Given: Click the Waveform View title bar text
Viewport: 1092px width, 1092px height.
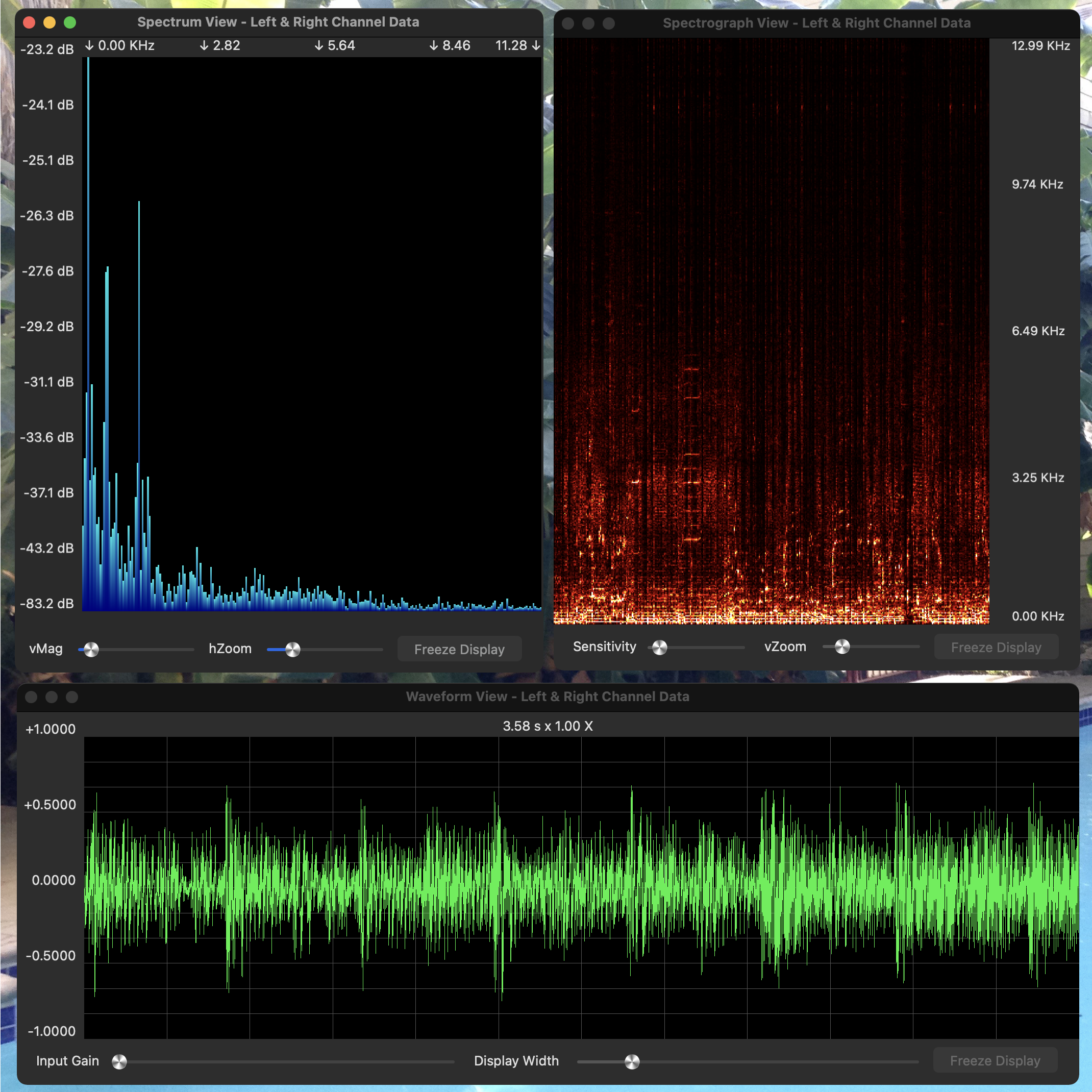Looking at the screenshot, I should pos(548,697).
